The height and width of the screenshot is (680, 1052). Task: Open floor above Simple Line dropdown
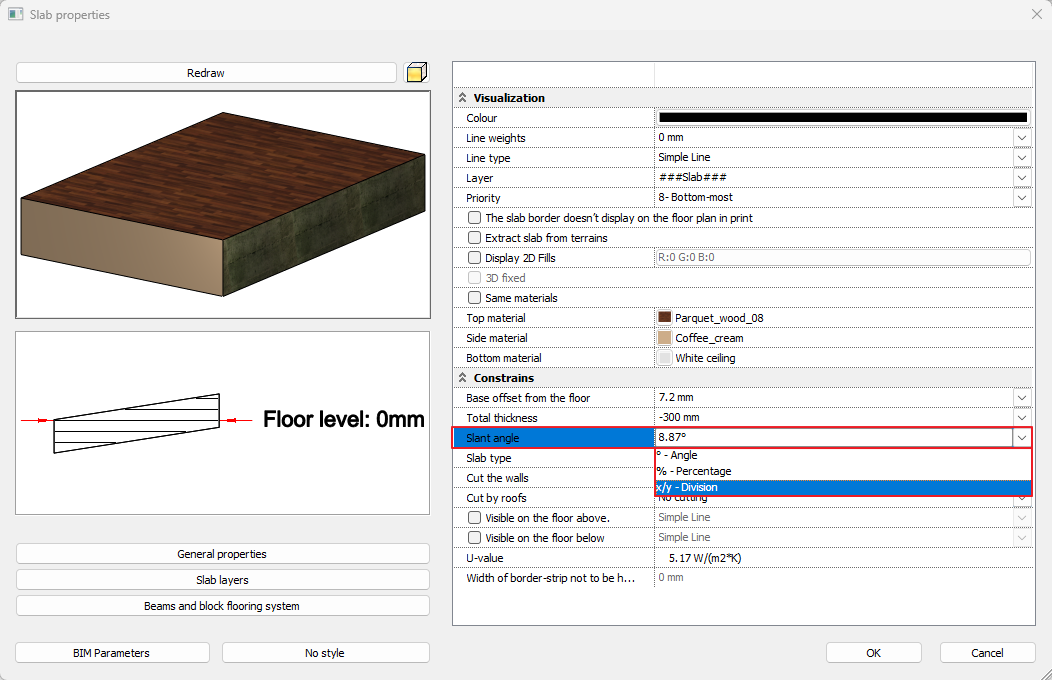(x=1022, y=518)
